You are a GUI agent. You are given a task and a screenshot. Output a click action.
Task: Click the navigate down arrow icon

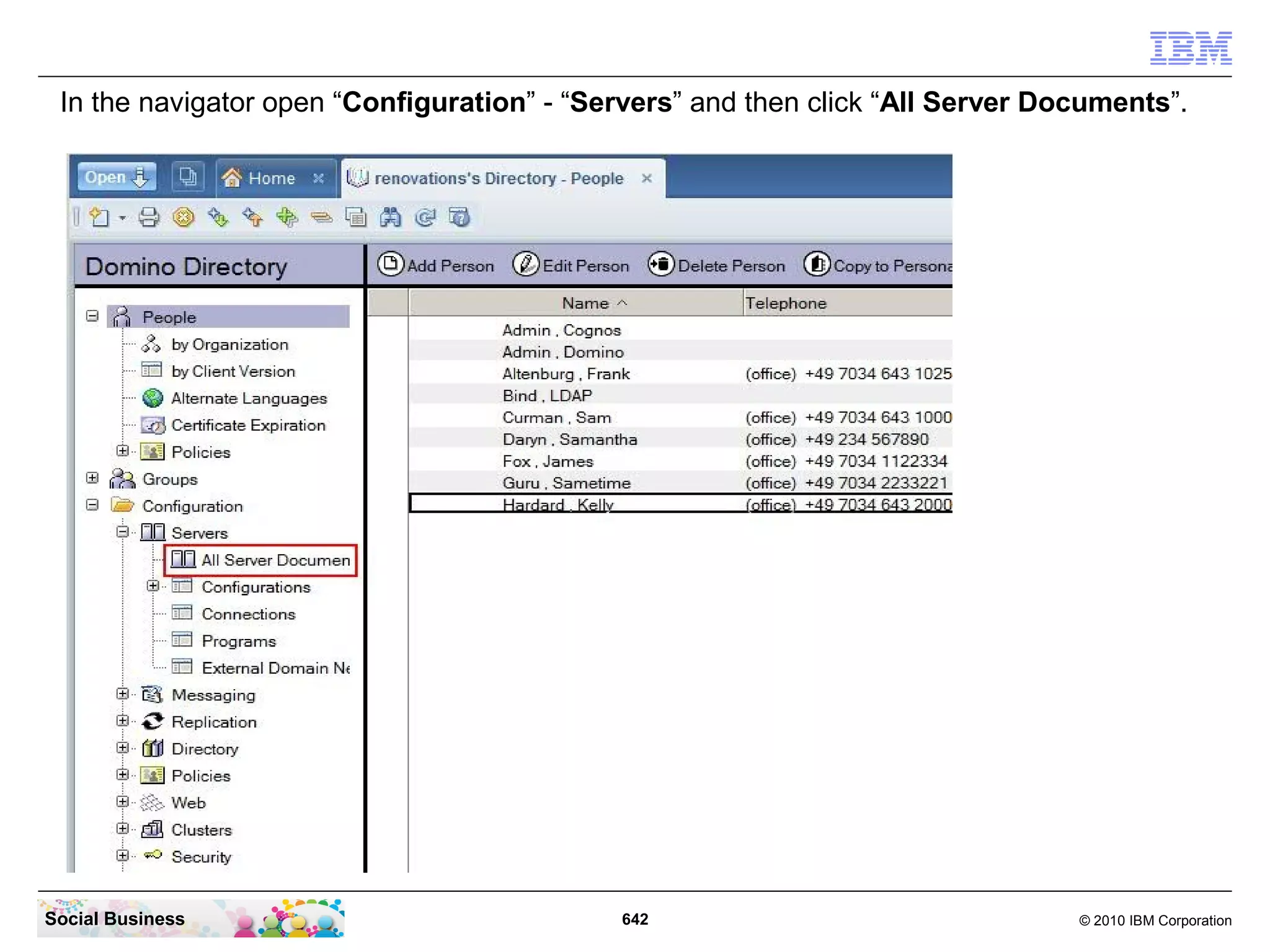click(x=218, y=217)
